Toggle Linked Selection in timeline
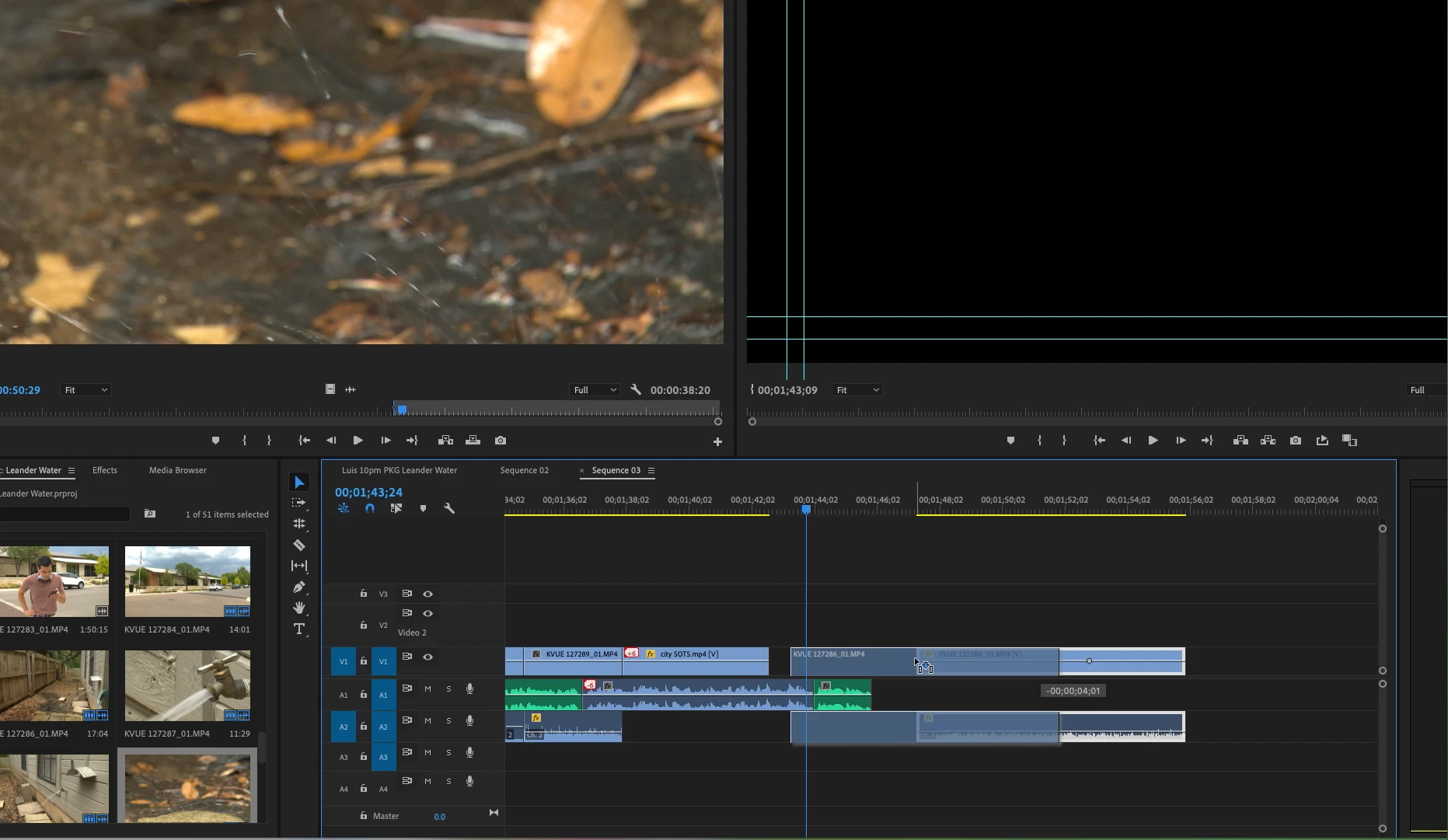The height and width of the screenshot is (840, 1448). click(x=396, y=508)
